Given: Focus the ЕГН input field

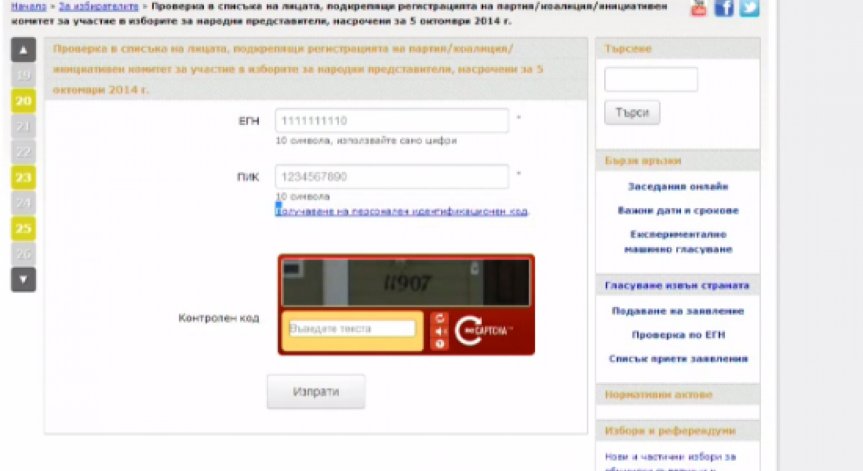Looking at the screenshot, I should [392, 121].
